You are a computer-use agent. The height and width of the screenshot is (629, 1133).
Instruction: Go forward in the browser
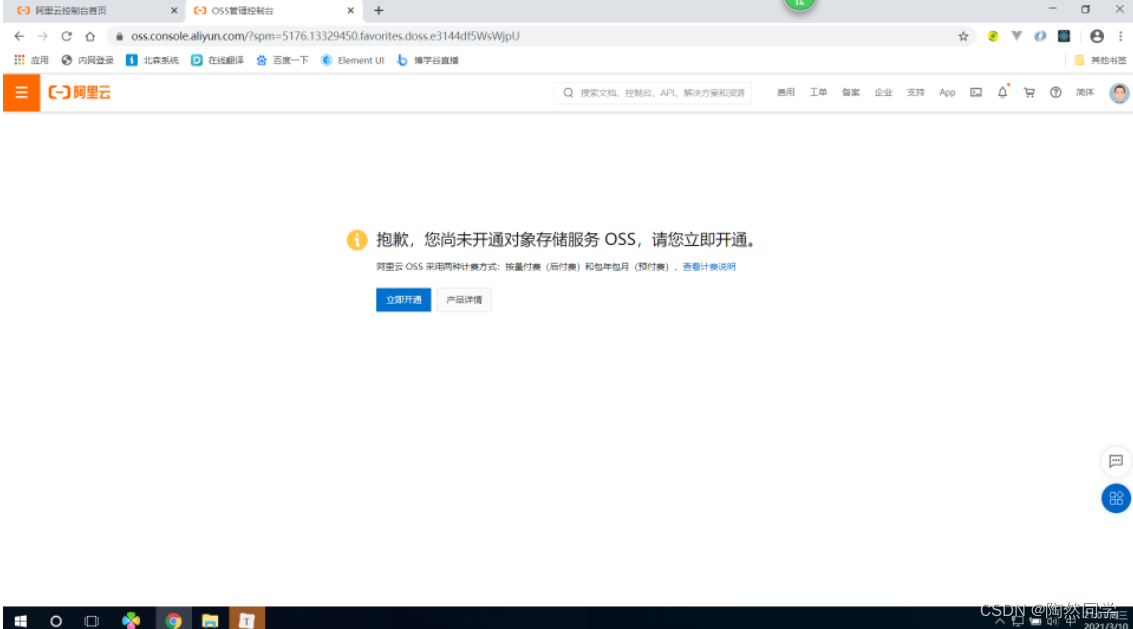pos(43,36)
